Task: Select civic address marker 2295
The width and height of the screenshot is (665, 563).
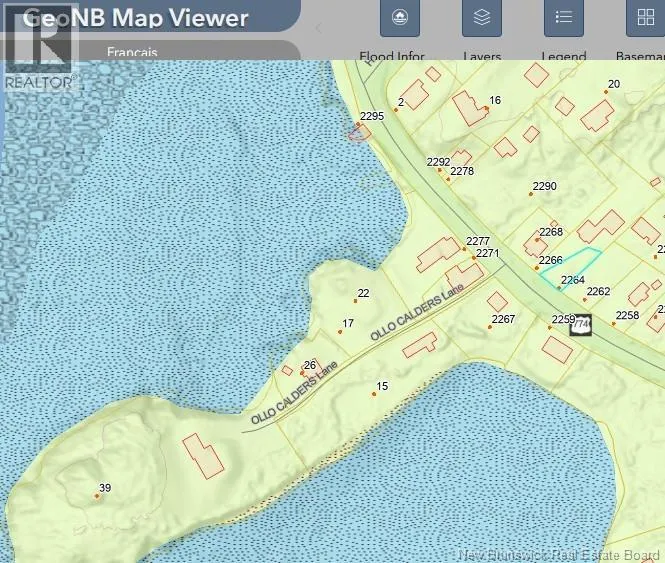Action: (358, 124)
